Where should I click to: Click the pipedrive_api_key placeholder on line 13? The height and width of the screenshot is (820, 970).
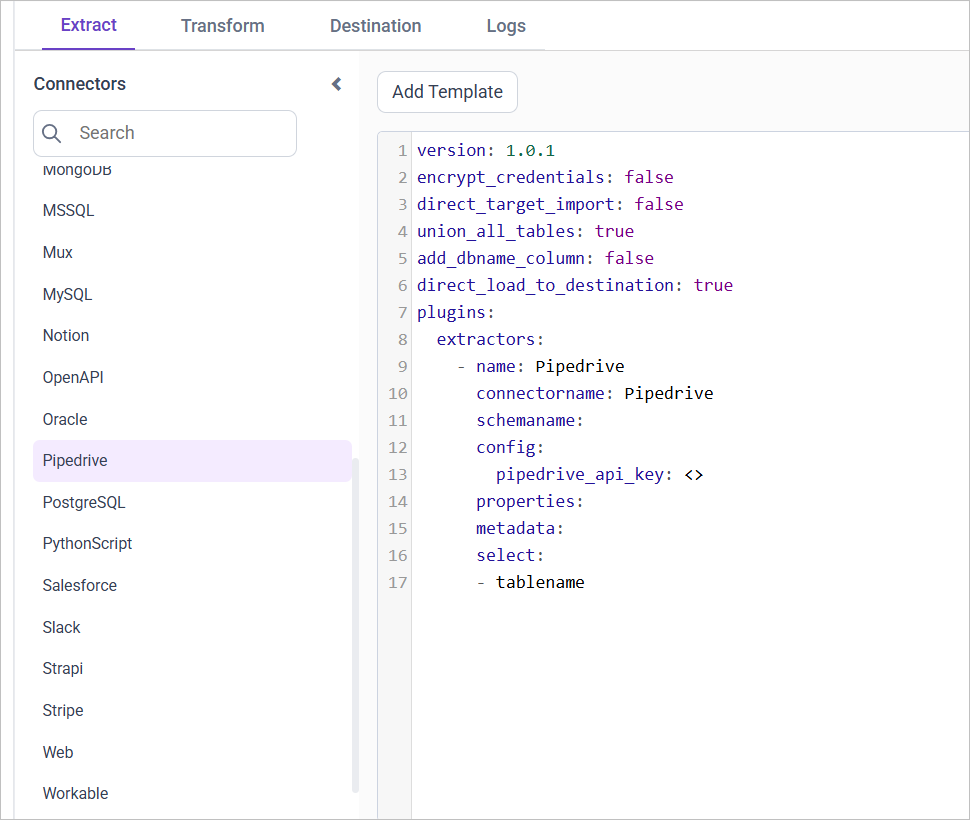click(585, 474)
